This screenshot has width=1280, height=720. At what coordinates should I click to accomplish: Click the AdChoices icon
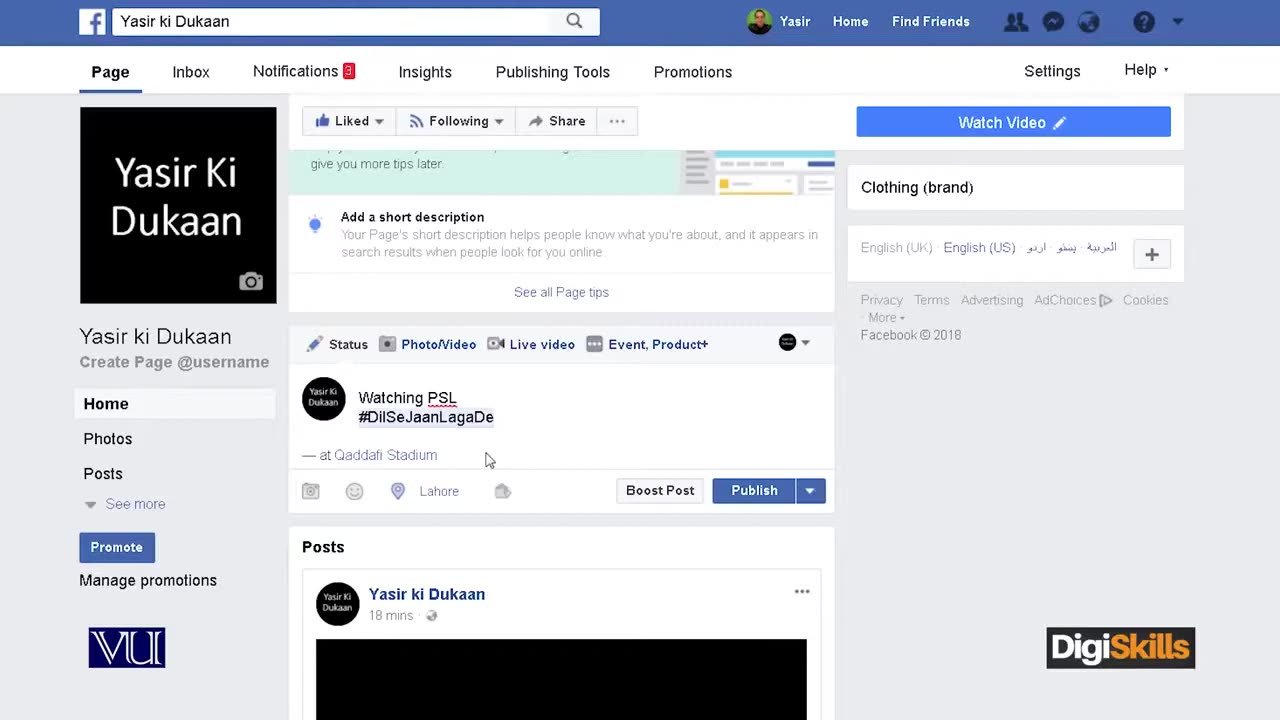[1105, 300]
